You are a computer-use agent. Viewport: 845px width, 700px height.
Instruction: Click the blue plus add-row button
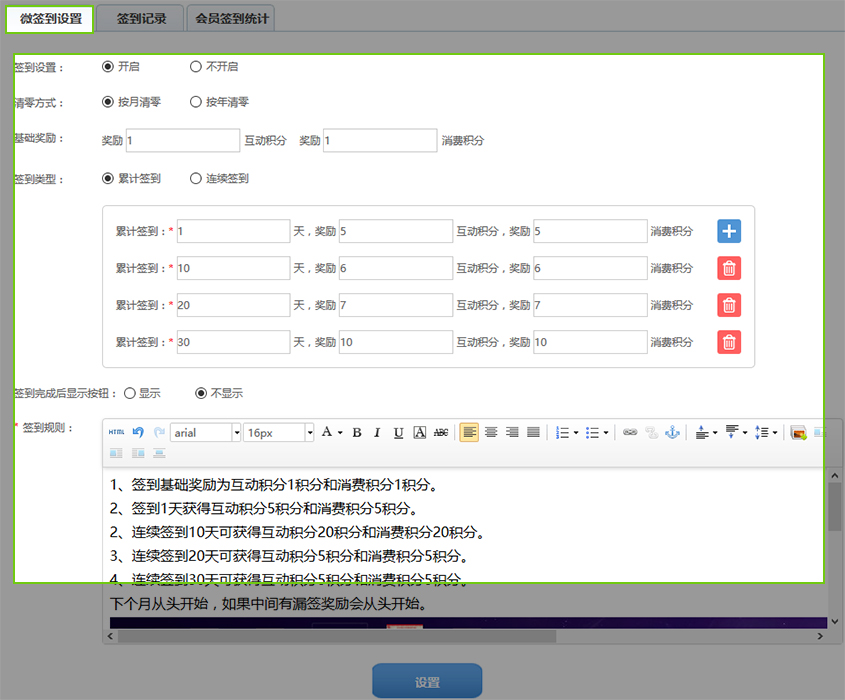(x=729, y=231)
